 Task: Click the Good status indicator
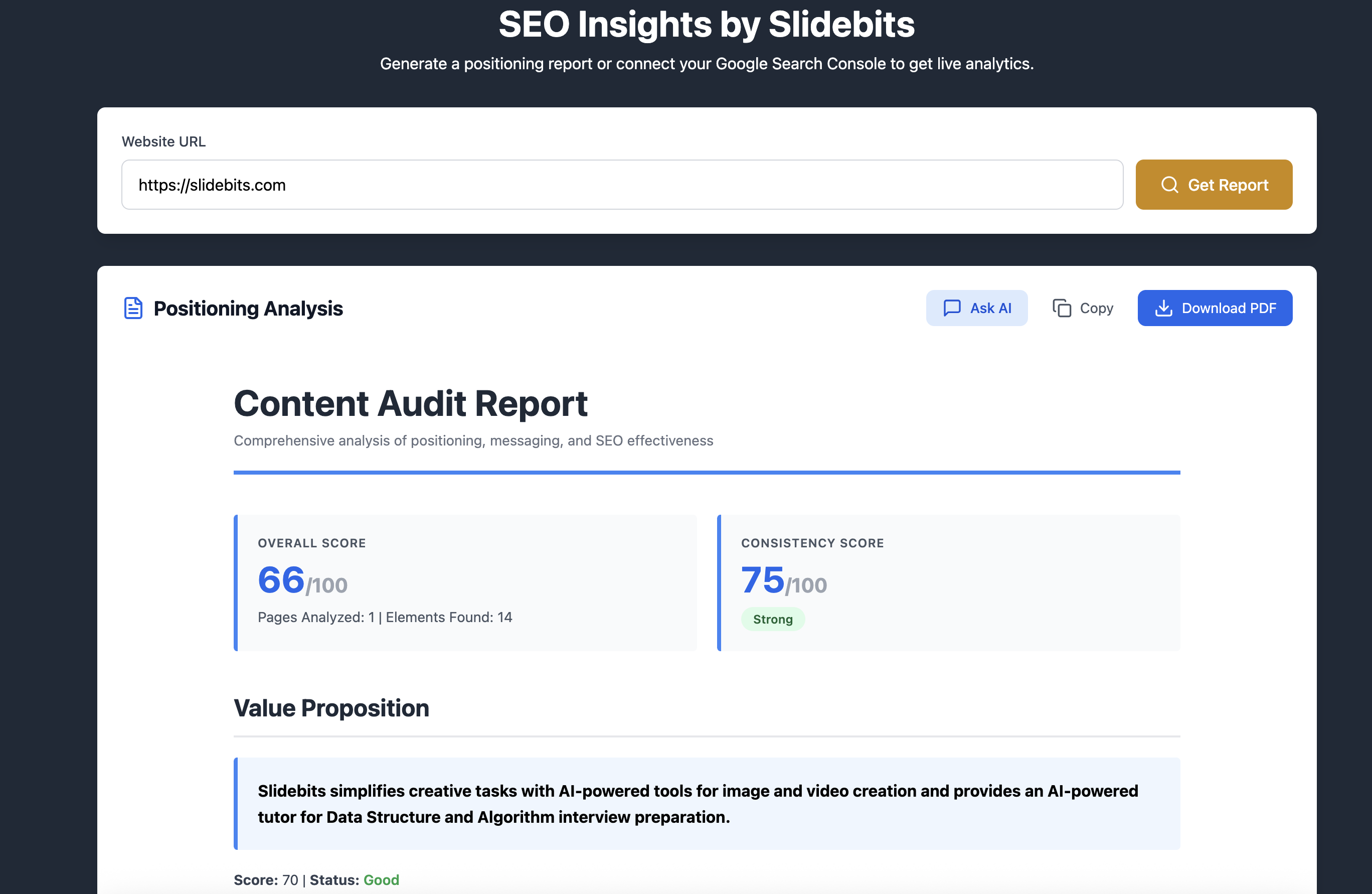tap(381, 879)
